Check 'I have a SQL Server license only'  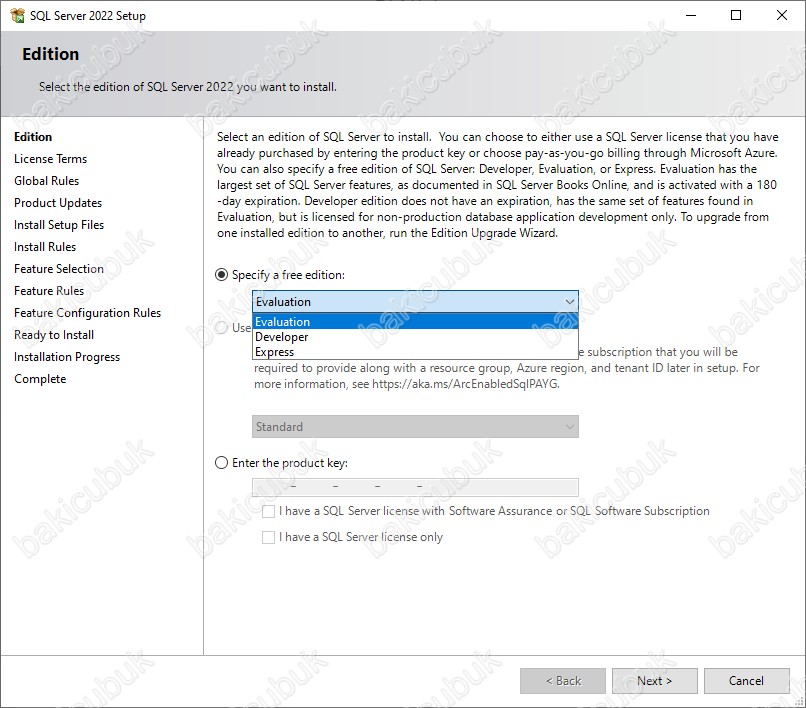268,537
